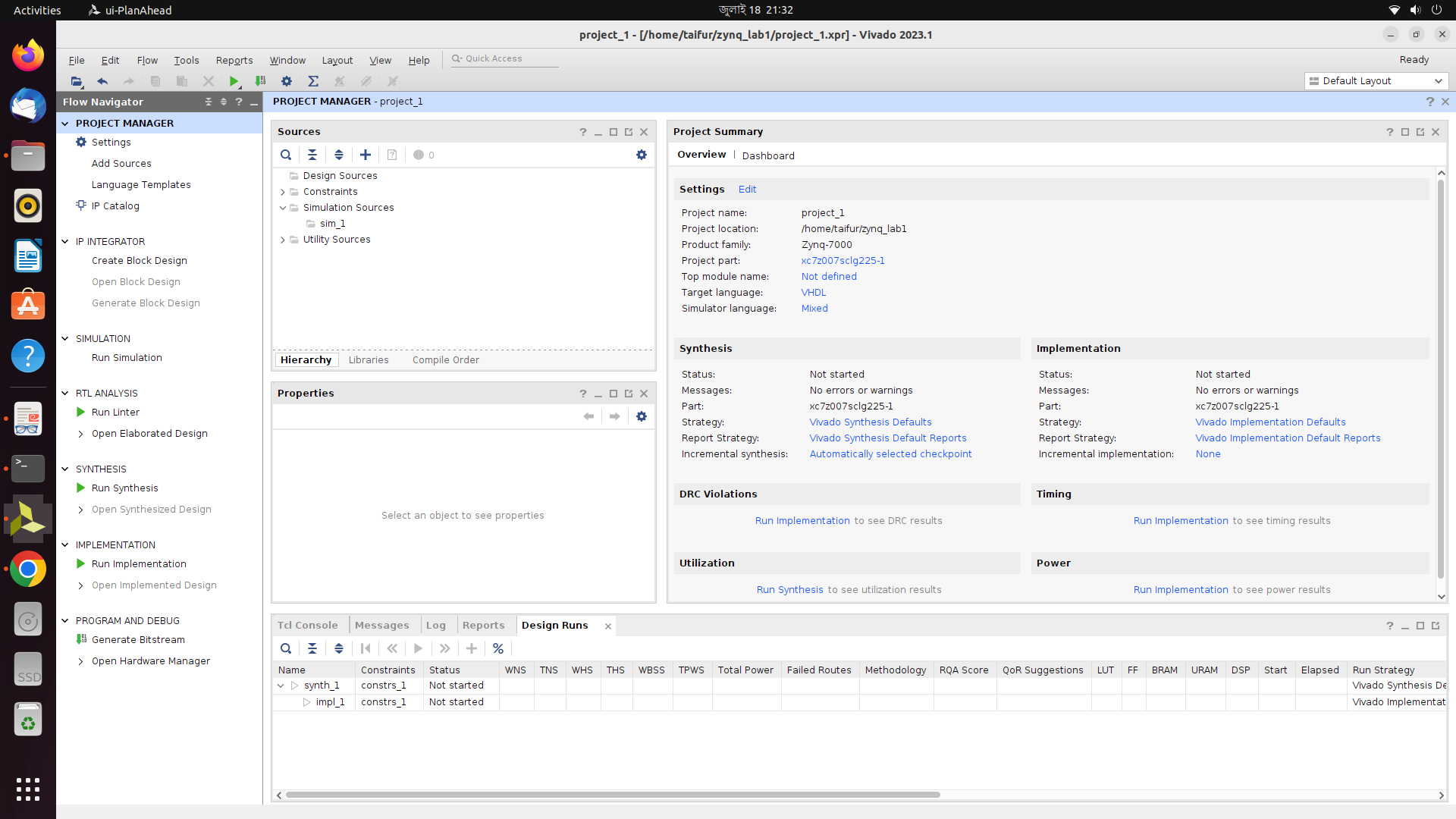Click the Collapse All icon in Design Runs

click(312, 648)
